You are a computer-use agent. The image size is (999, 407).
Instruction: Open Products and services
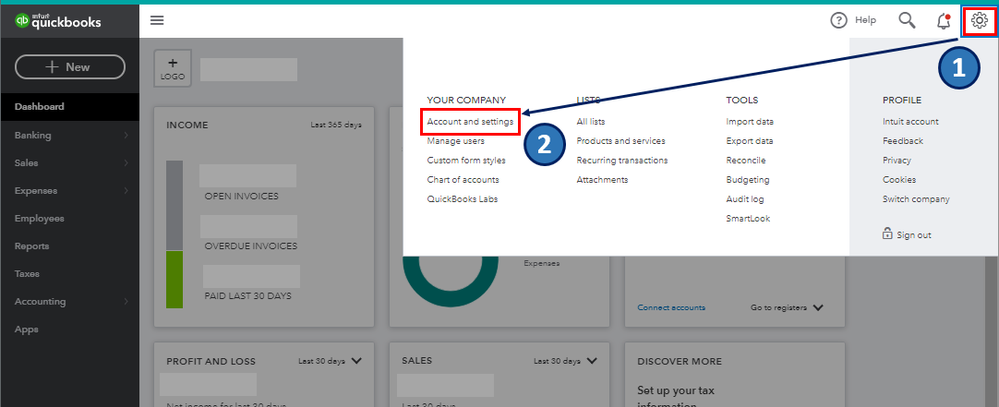pos(621,141)
